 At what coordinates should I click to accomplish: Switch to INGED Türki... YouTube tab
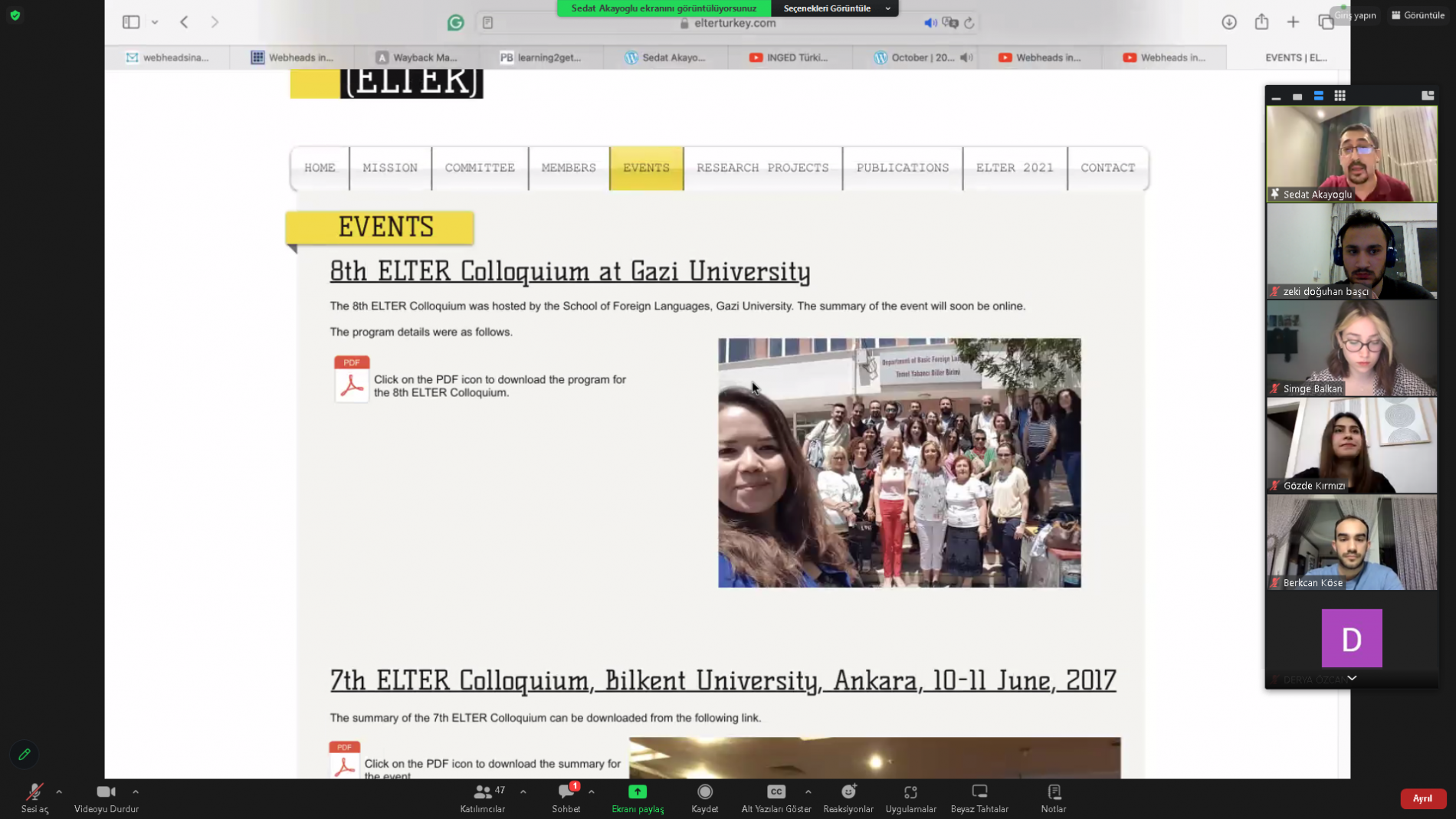point(789,57)
